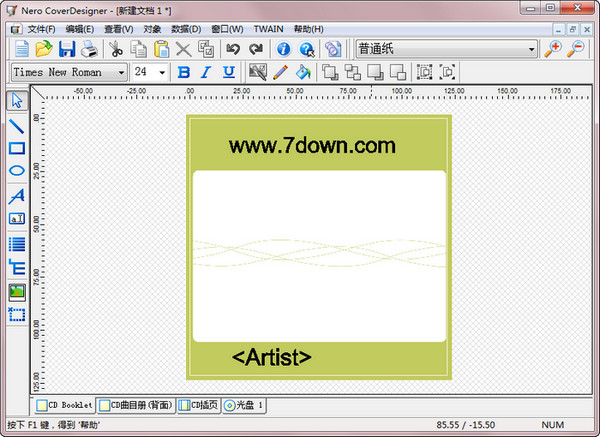
Task: Toggle Italic formatting
Action: [x=206, y=72]
